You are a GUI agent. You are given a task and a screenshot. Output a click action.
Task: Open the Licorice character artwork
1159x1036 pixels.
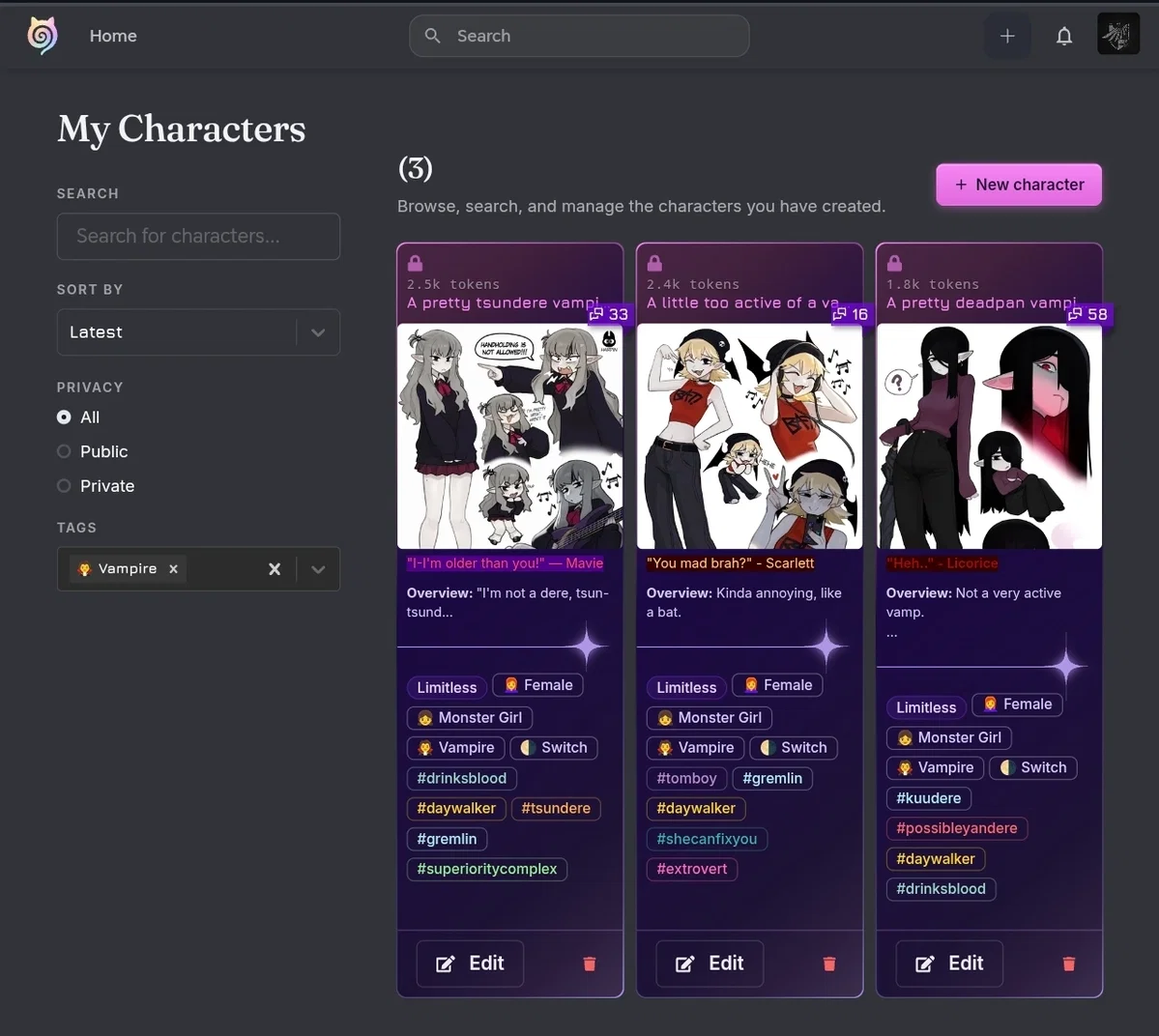click(989, 436)
